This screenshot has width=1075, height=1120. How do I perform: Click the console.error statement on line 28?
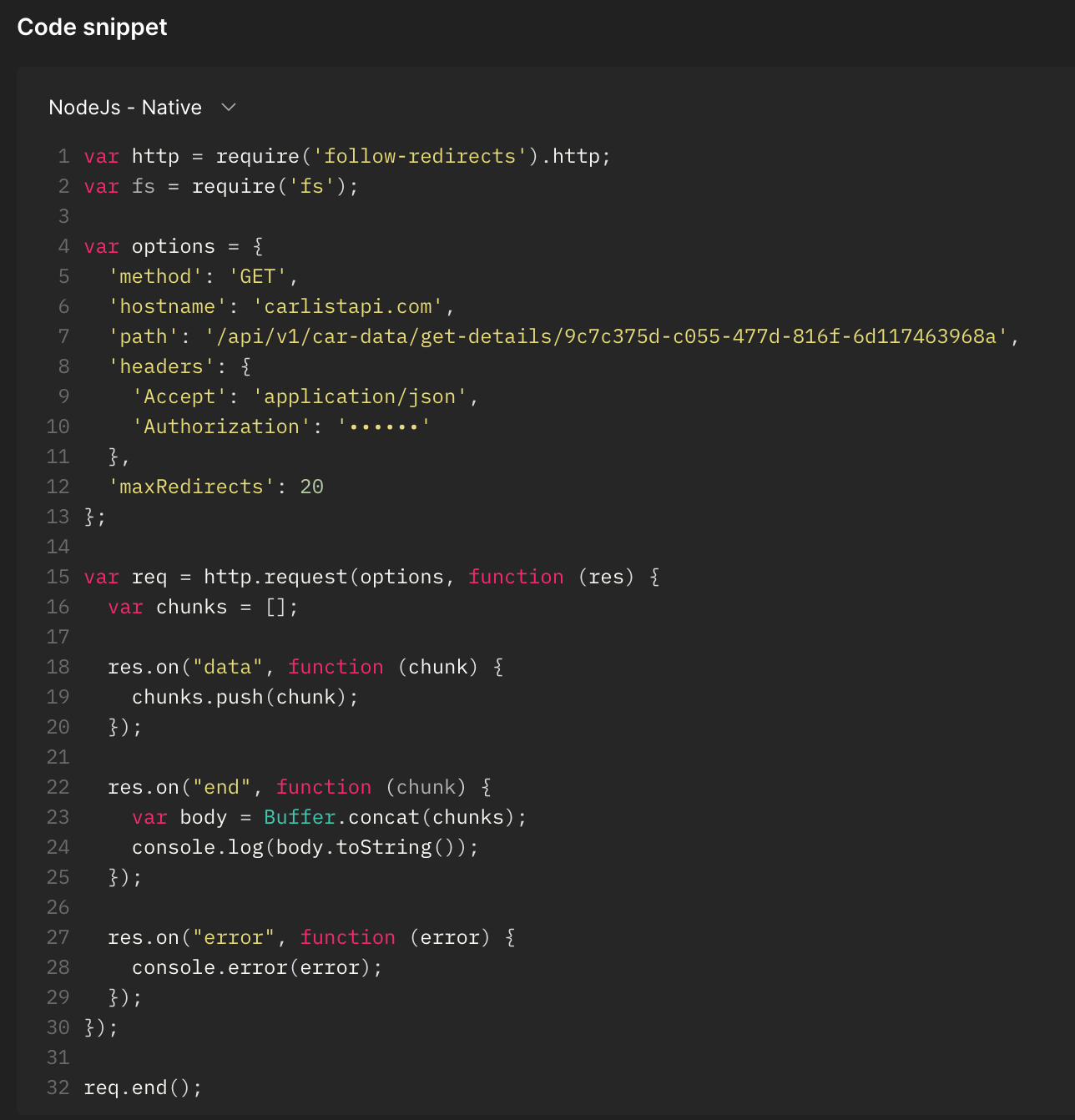pos(256,967)
